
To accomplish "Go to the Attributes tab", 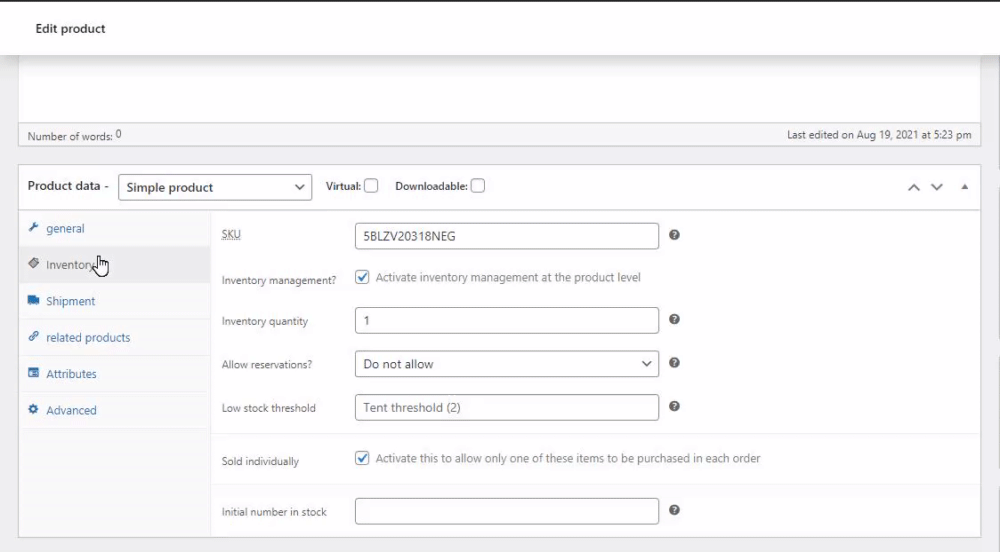I will [x=115, y=374].
